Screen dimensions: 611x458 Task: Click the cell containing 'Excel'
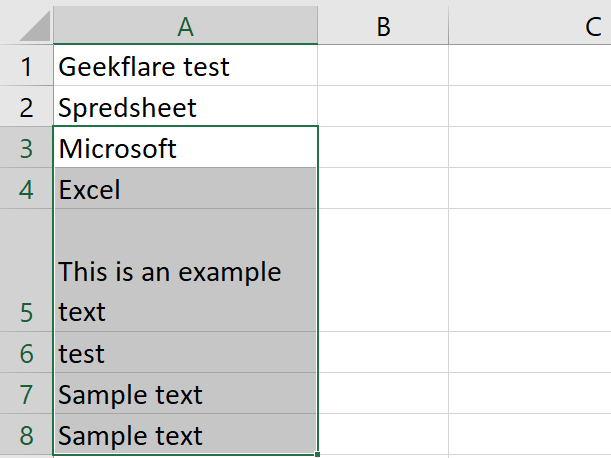tap(185, 189)
